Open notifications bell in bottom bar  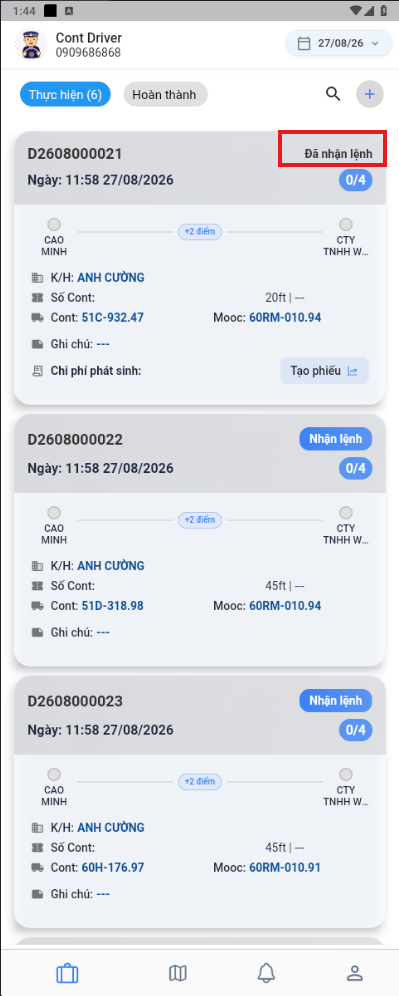point(266,972)
